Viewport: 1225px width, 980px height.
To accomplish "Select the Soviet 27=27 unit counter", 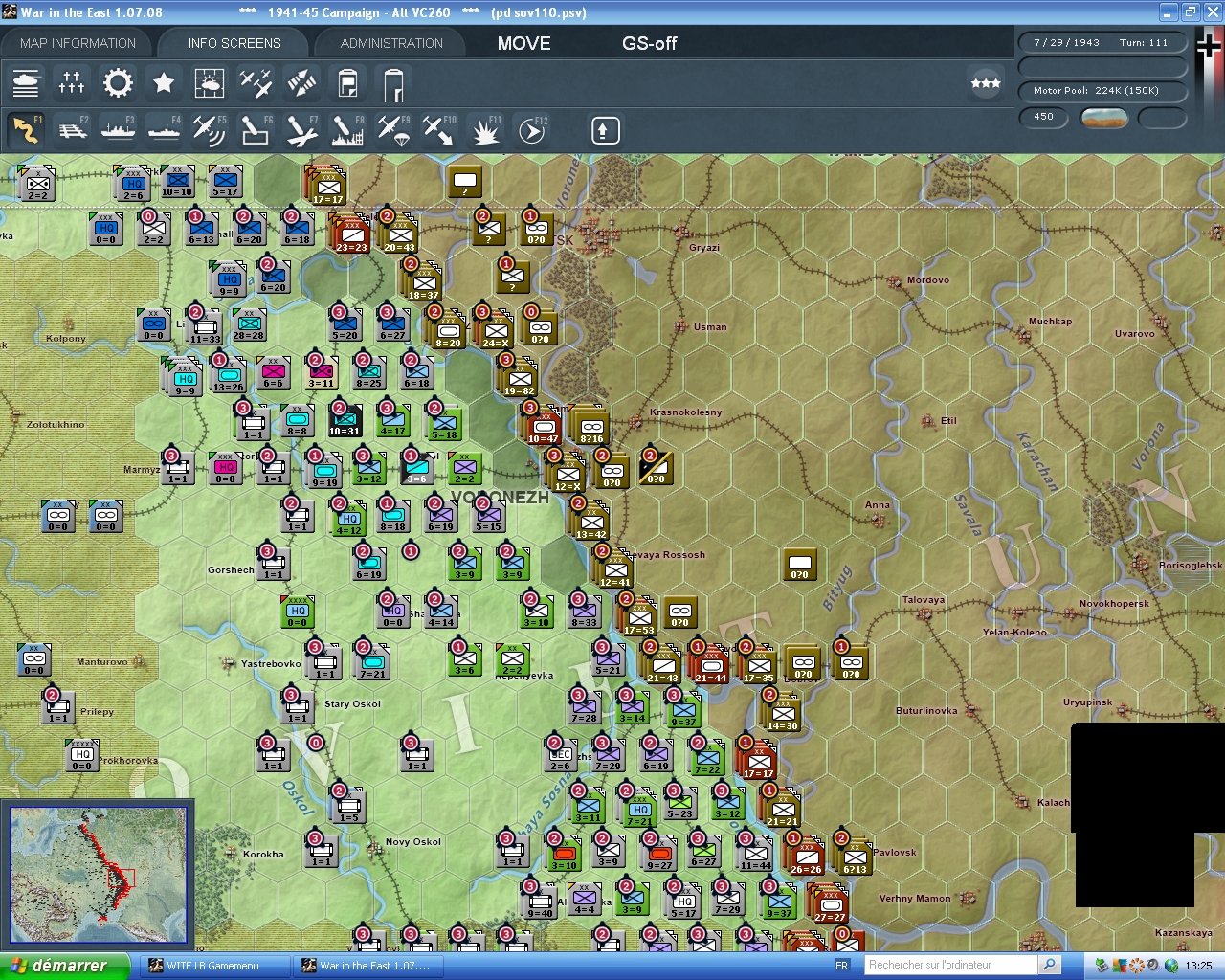I will click(x=830, y=905).
